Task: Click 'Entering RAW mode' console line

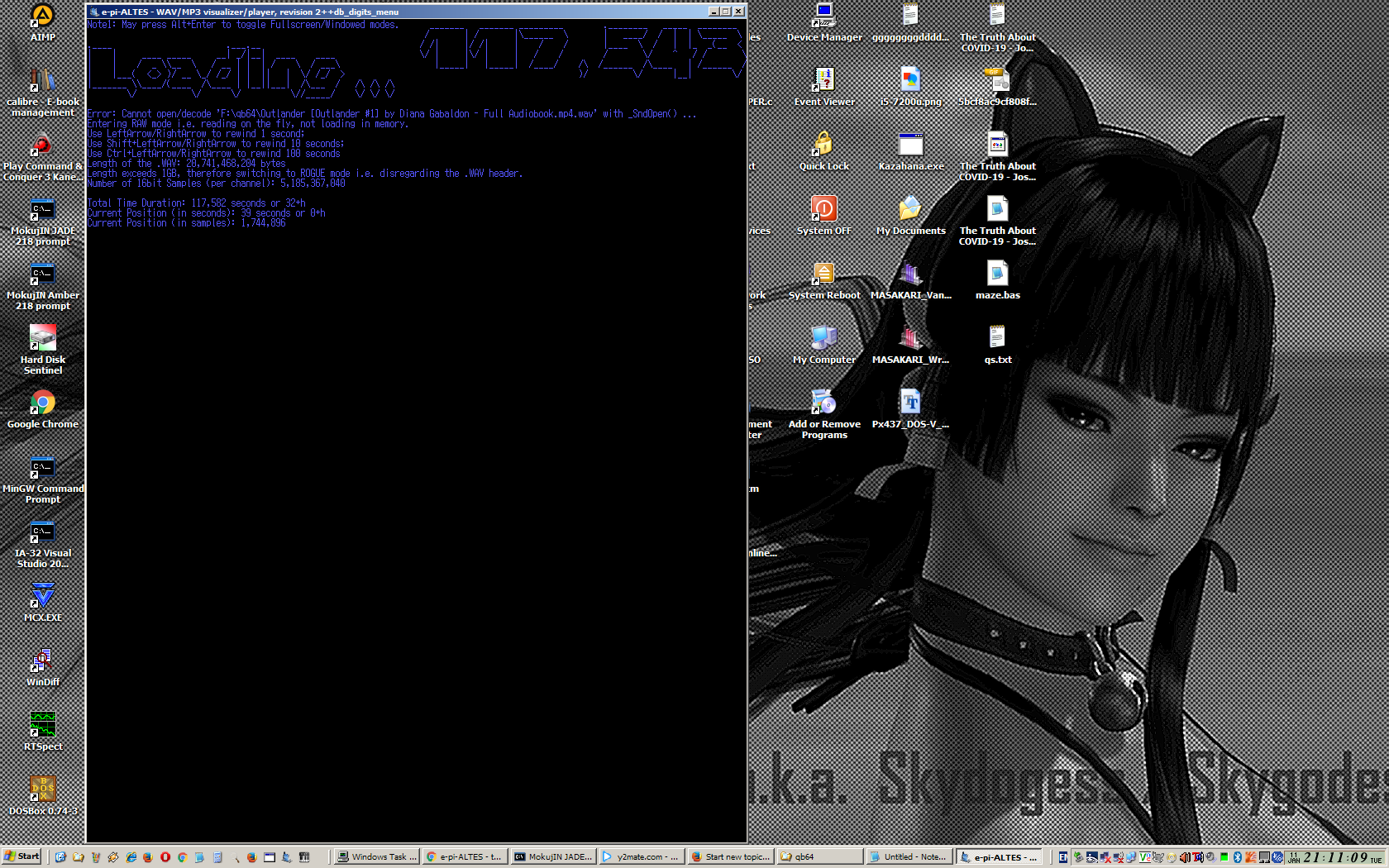Action: (x=247, y=123)
